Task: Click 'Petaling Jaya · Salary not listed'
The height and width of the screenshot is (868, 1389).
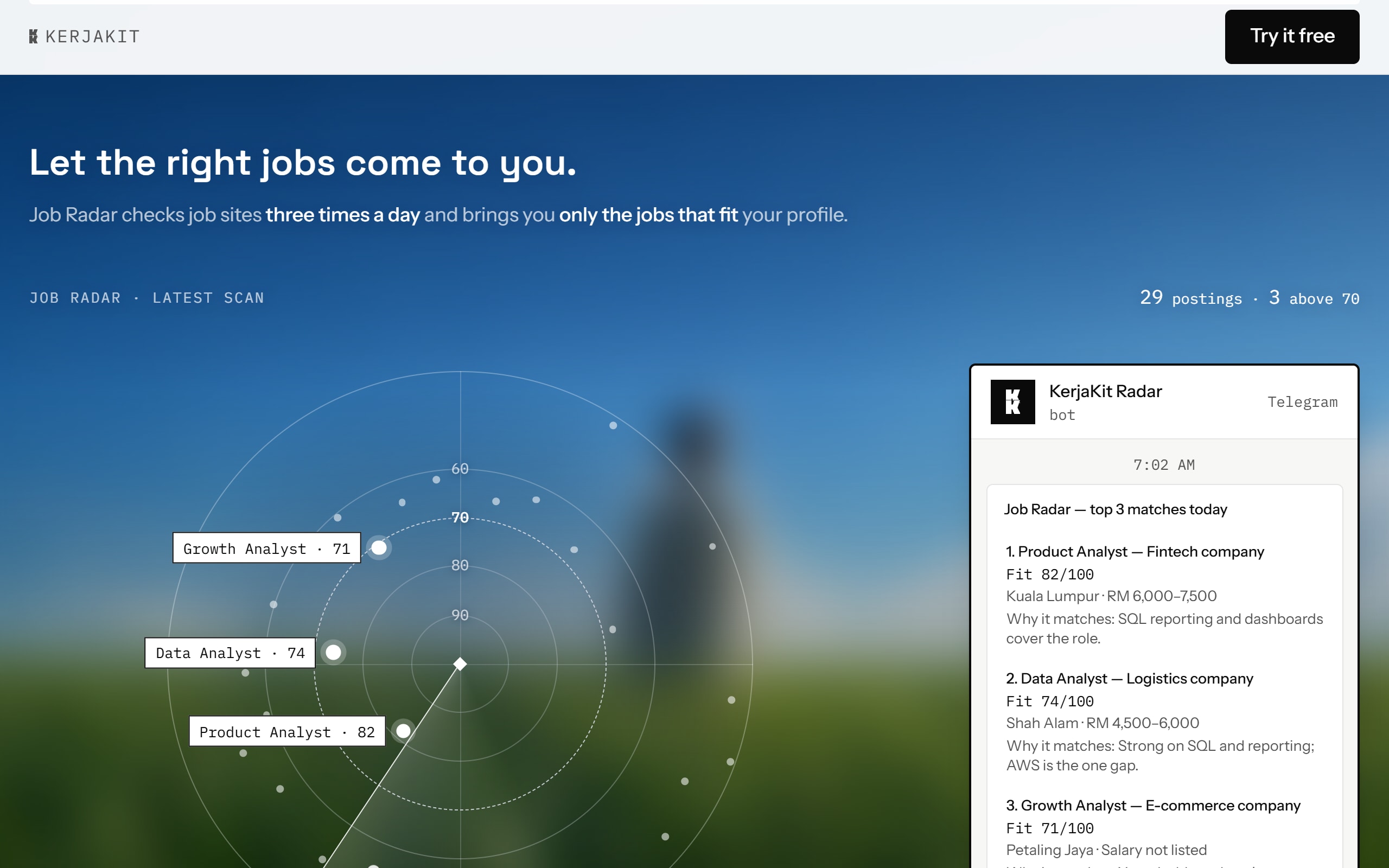Action: 1106,850
